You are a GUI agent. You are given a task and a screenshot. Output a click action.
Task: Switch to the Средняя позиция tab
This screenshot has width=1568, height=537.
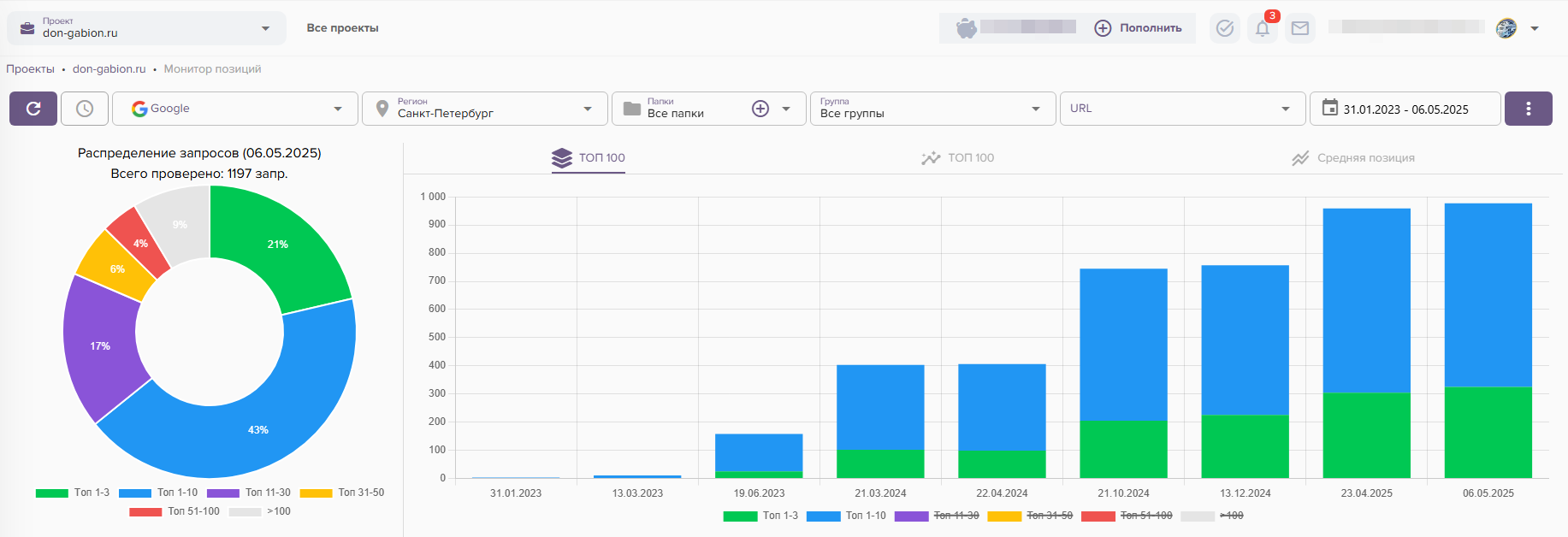point(1353,158)
